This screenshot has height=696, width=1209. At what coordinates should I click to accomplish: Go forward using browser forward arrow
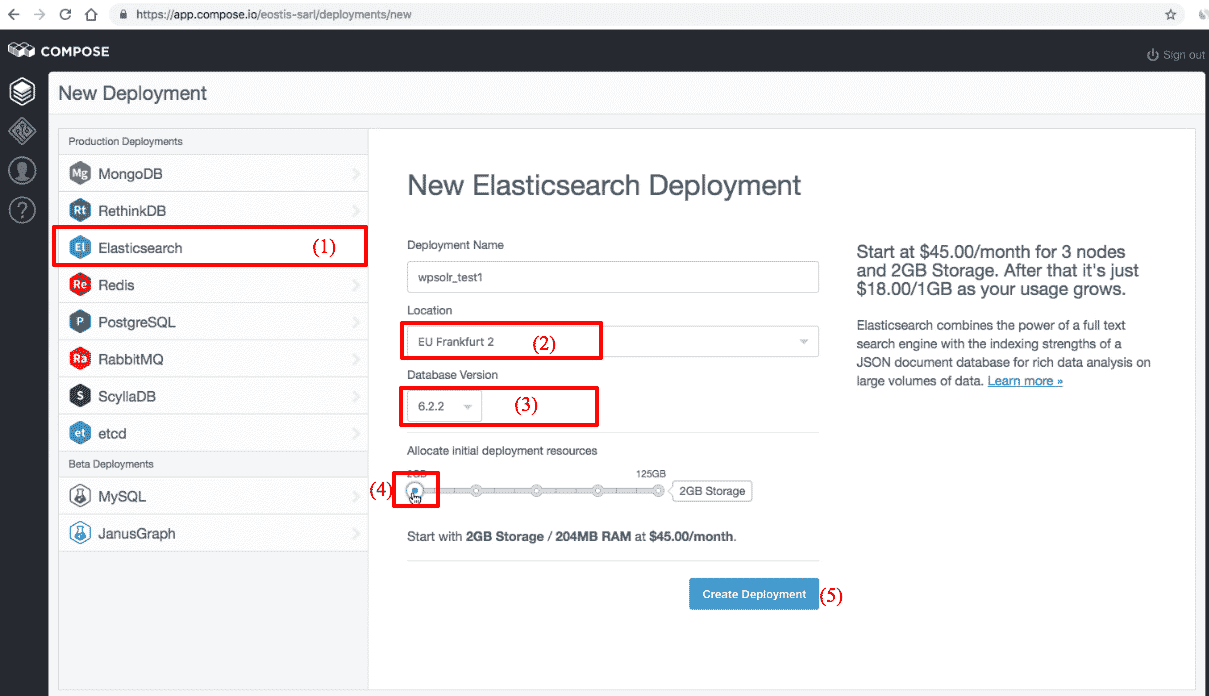click(x=39, y=15)
